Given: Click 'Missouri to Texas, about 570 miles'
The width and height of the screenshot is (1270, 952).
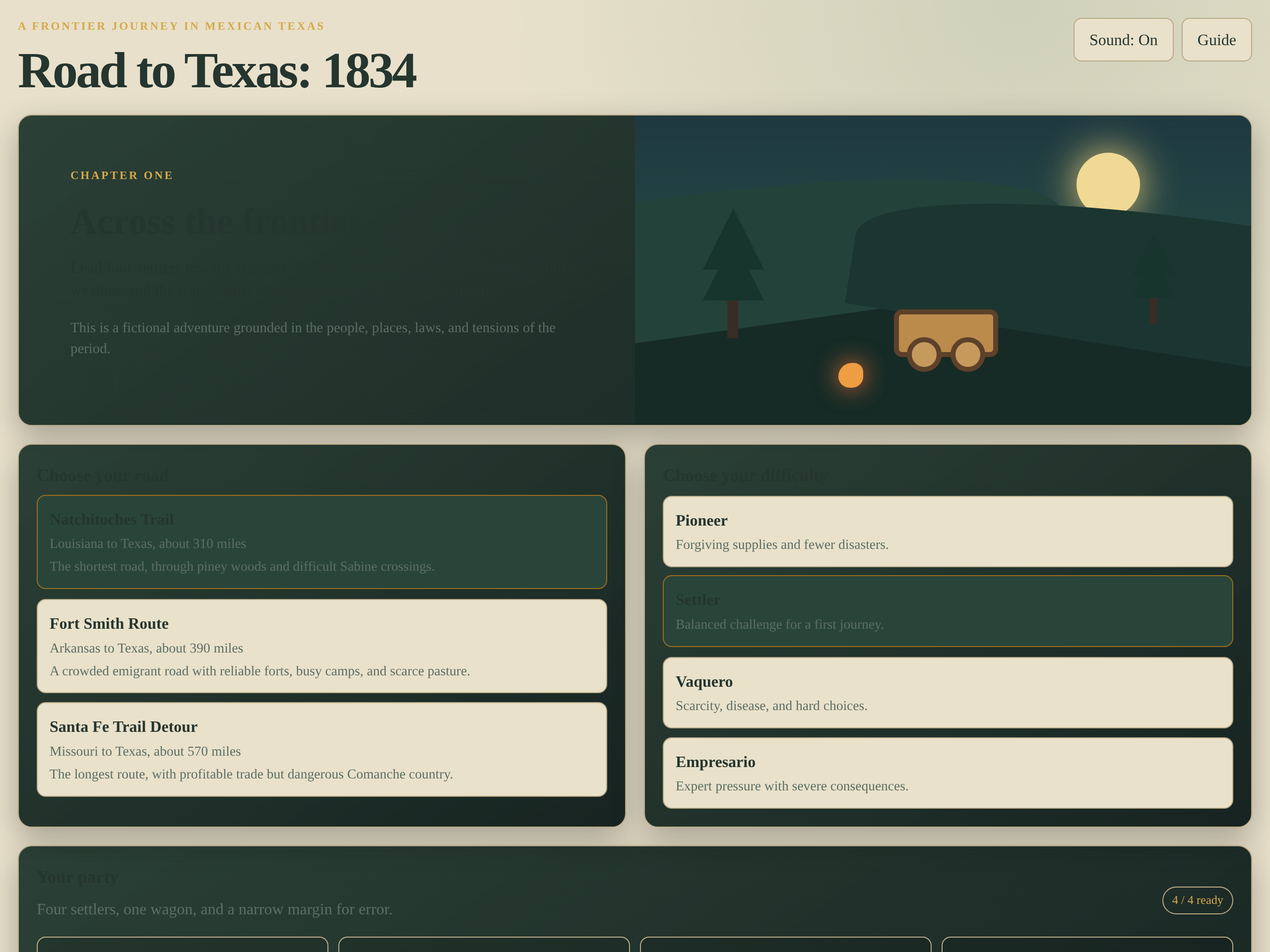Looking at the screenshot, I should pyautogui.click(x=145, y=751).
